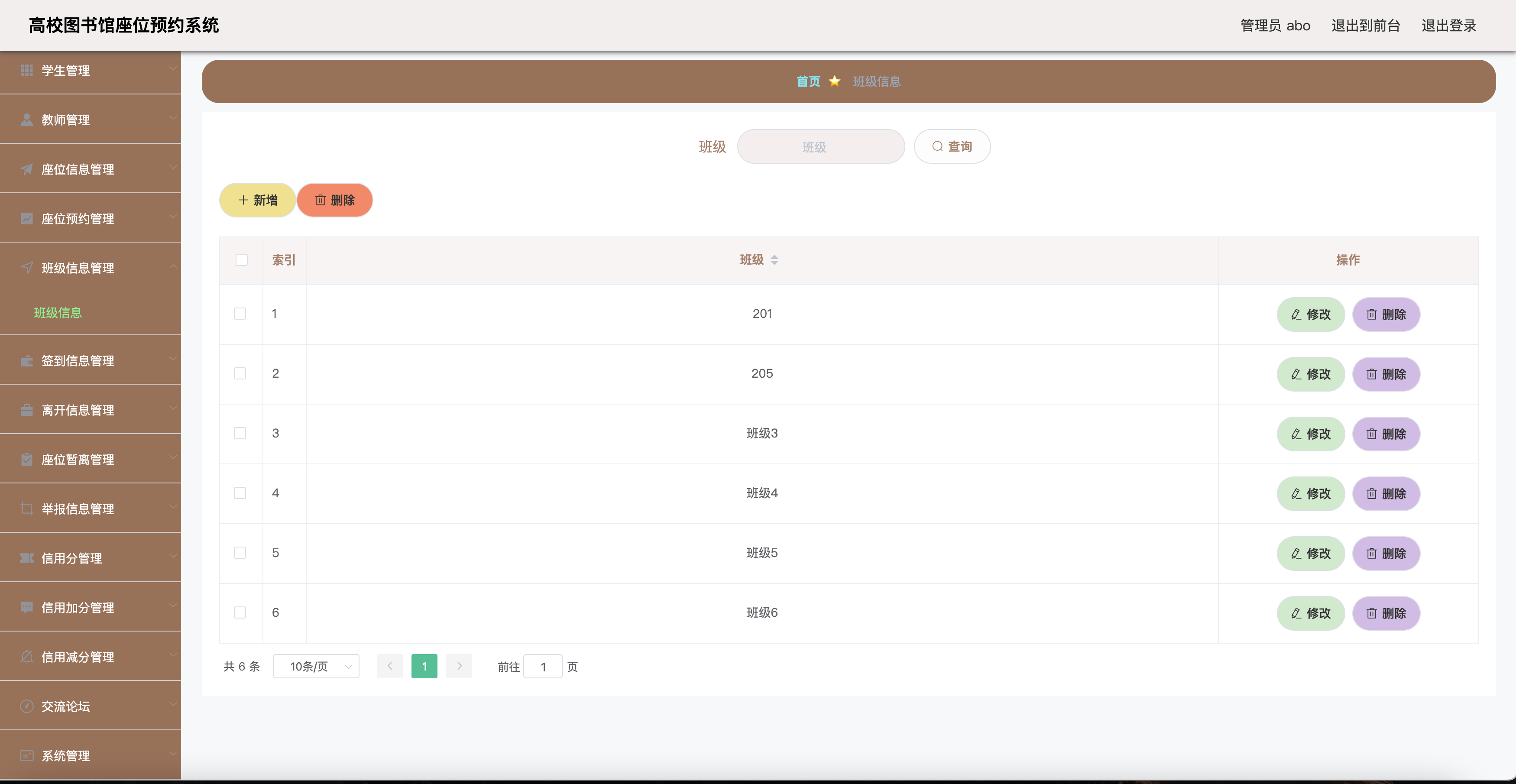
Task: Click the crop icon beside 举报信息管理
Action: tap(26, 509)
